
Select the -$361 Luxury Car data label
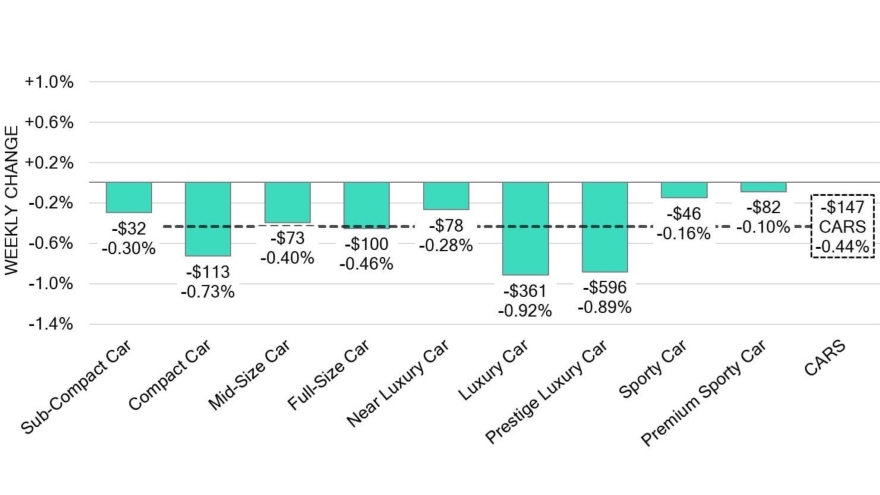tap(525, 300)
